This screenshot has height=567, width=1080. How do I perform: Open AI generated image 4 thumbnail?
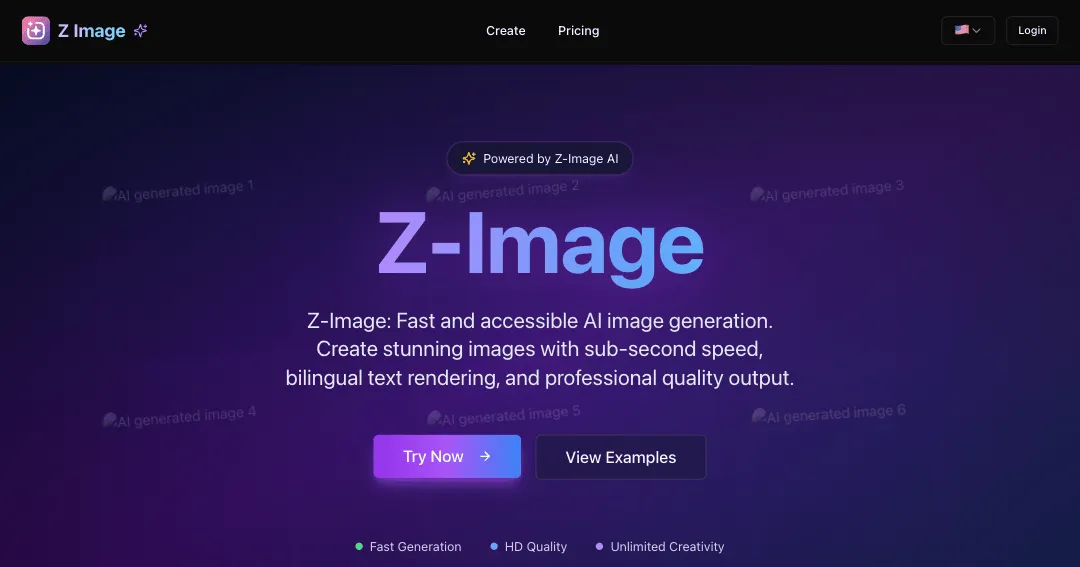click(x=179, y=416)
